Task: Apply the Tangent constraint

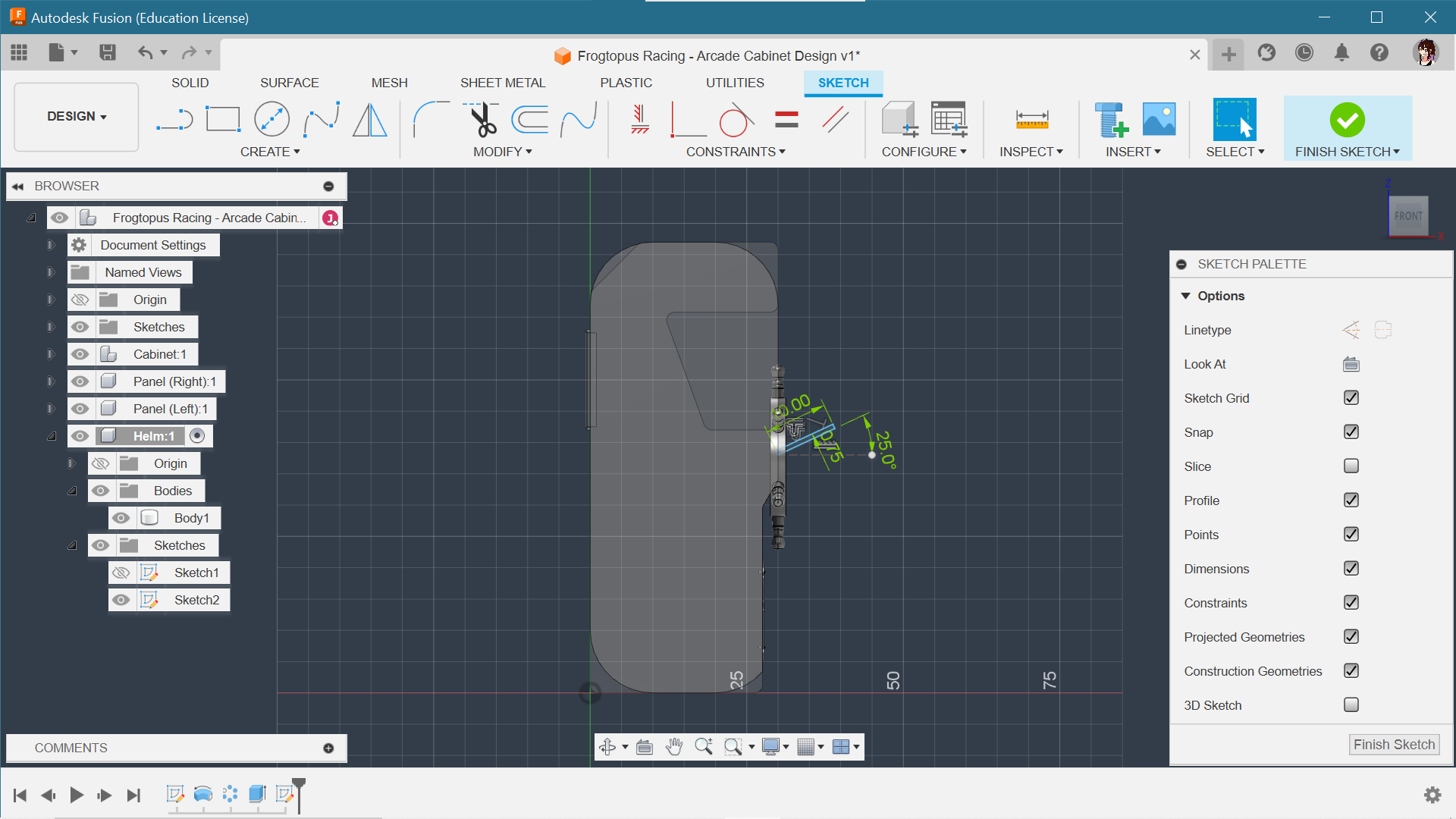Action: [x=736, y=120]
